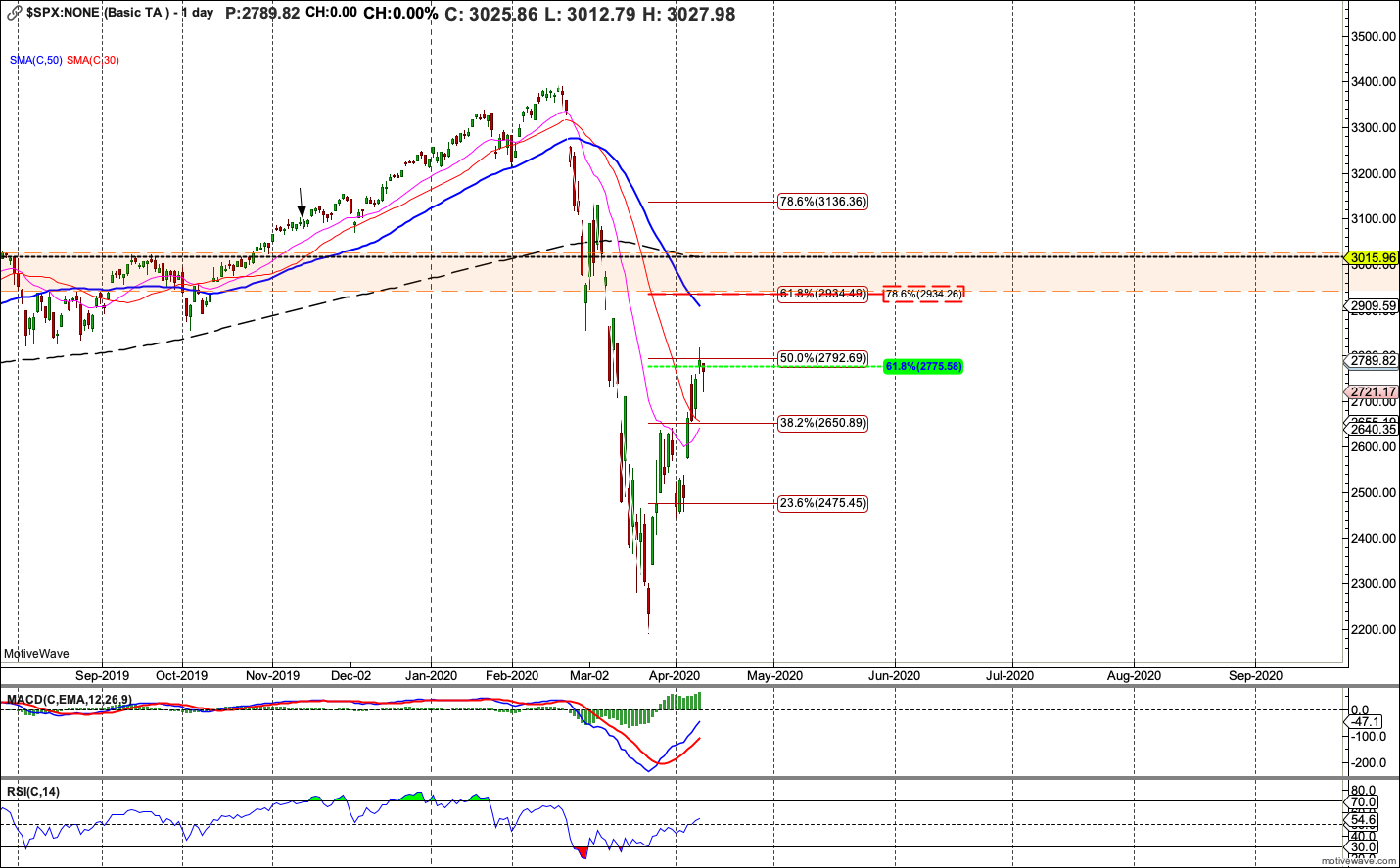Select the 50.0%(2792.69) retracement label
The height and width of the screenshot is (868, 1400).
[x=822, y=358]
